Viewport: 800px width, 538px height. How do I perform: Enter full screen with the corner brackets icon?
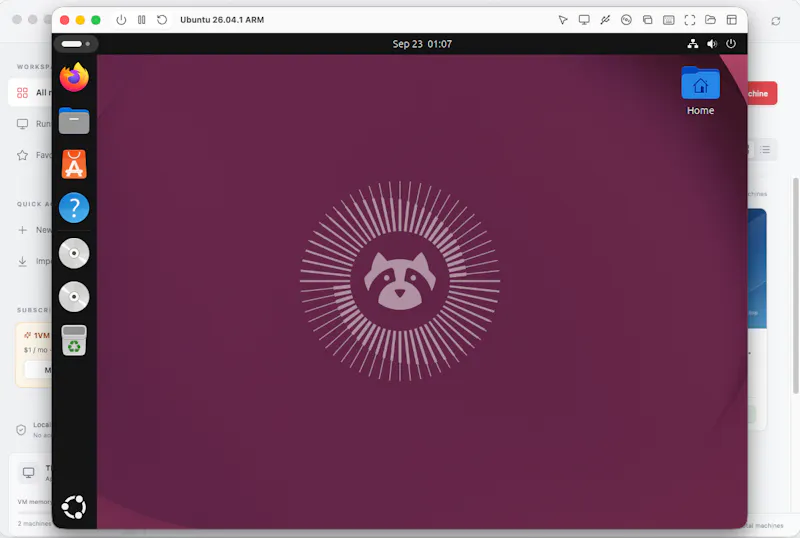tap(690, 20)
